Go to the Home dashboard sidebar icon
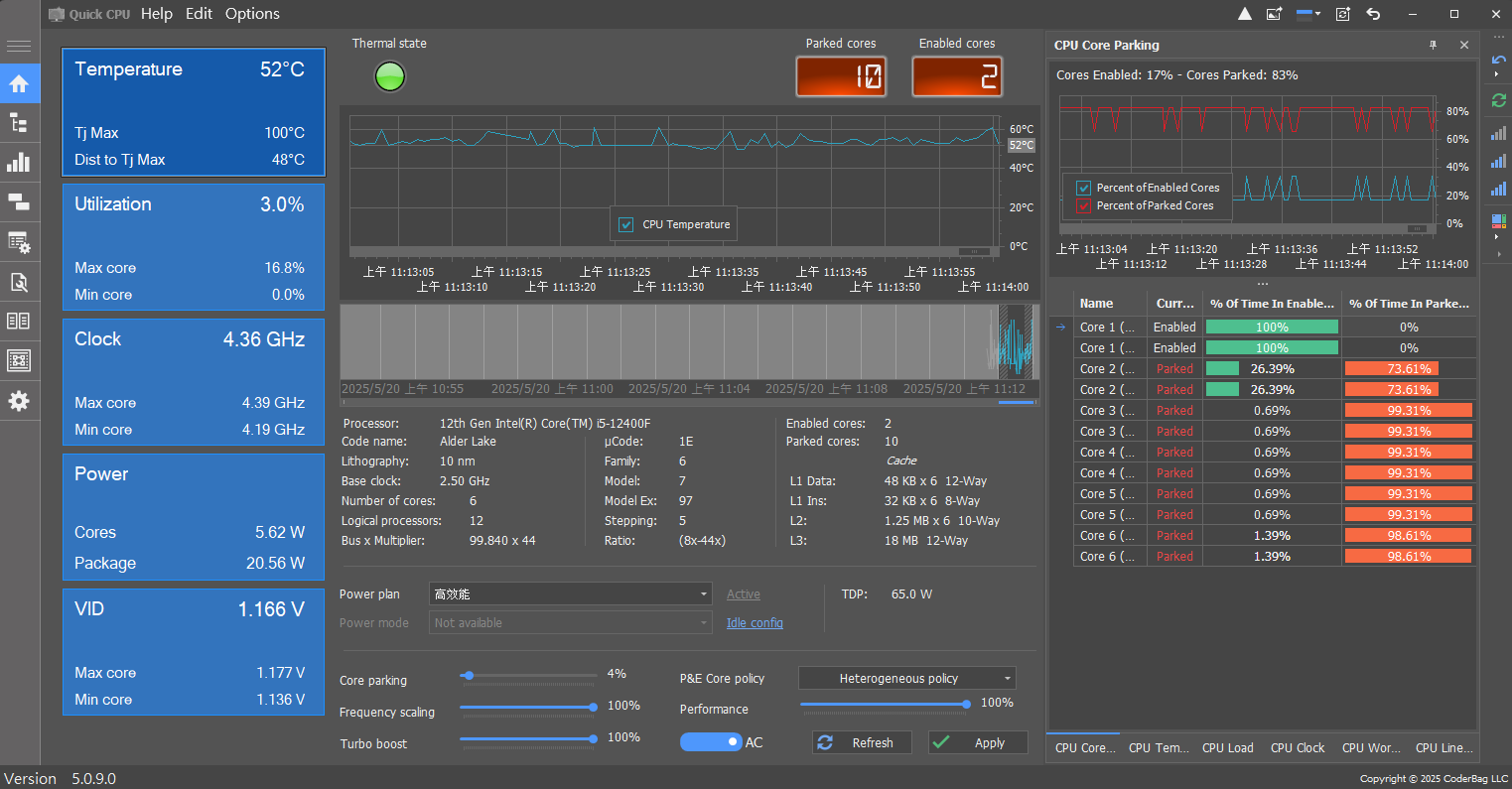 coord(19,83)
